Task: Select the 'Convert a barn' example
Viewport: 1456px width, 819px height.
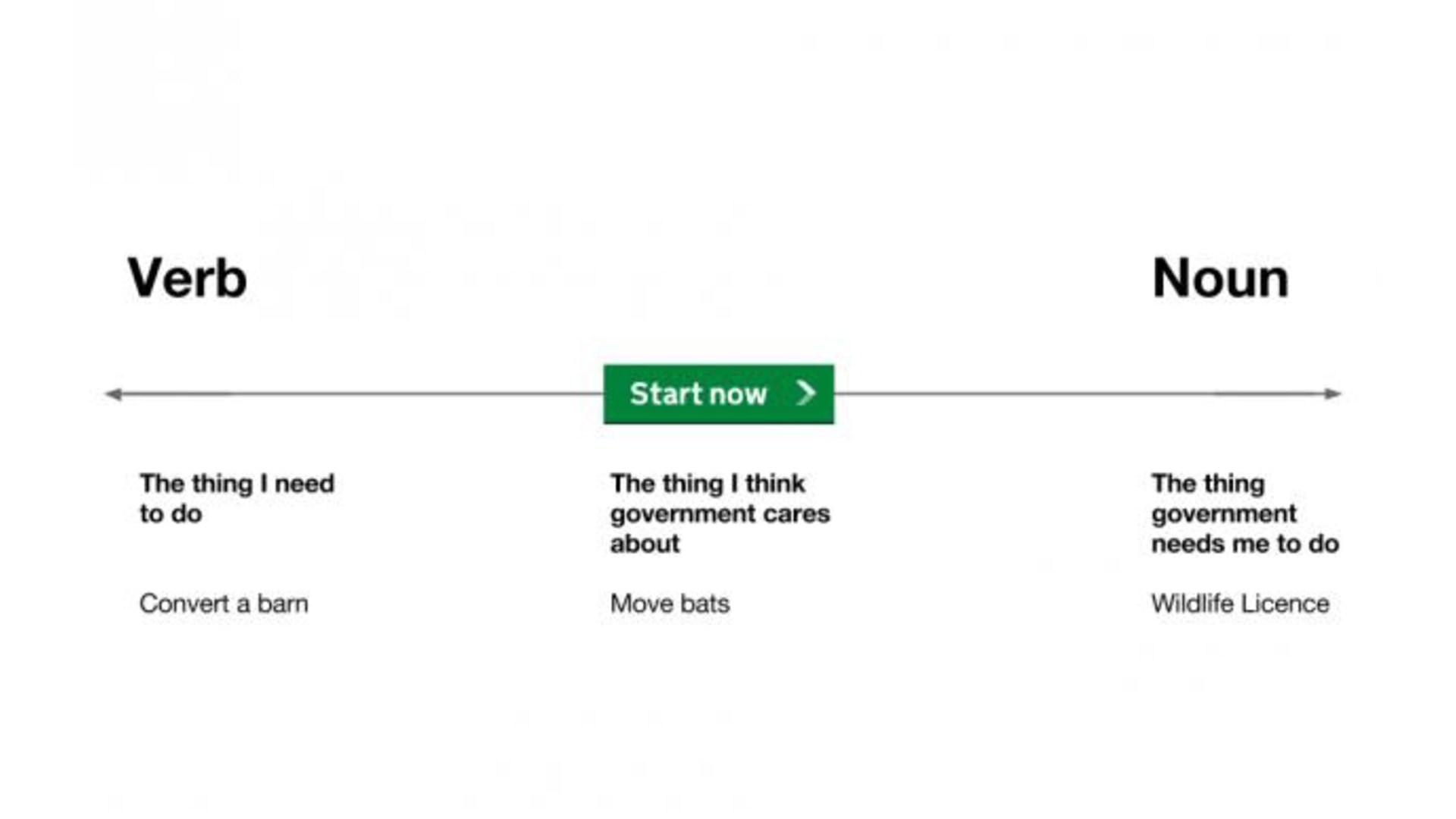Action: (x=224, y=604)
